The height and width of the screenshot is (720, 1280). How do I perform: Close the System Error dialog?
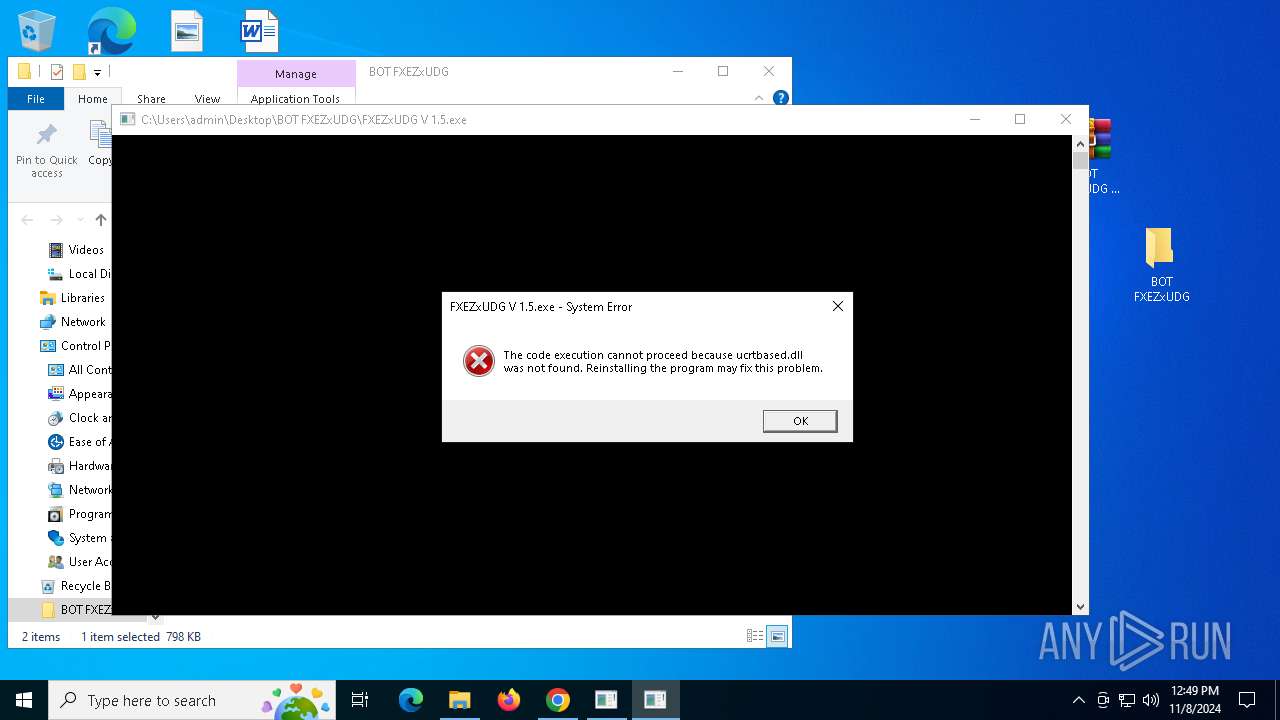838,306
